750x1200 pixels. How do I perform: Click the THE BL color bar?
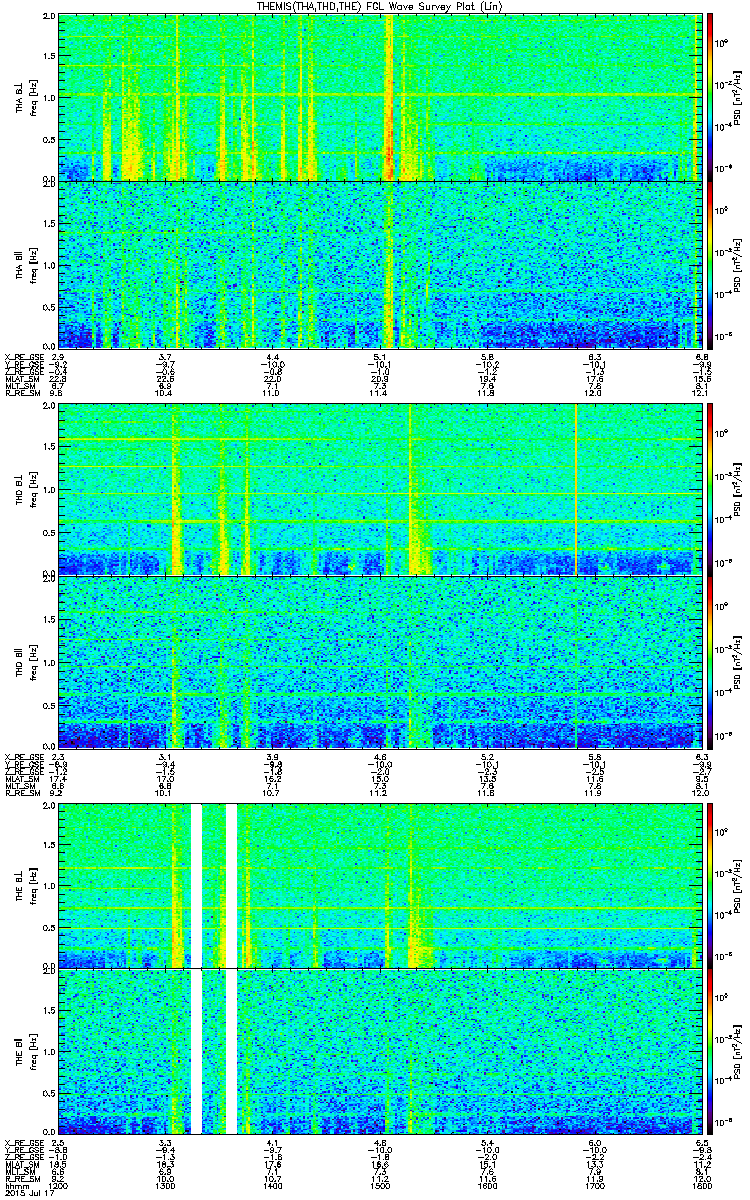point(710,885)
